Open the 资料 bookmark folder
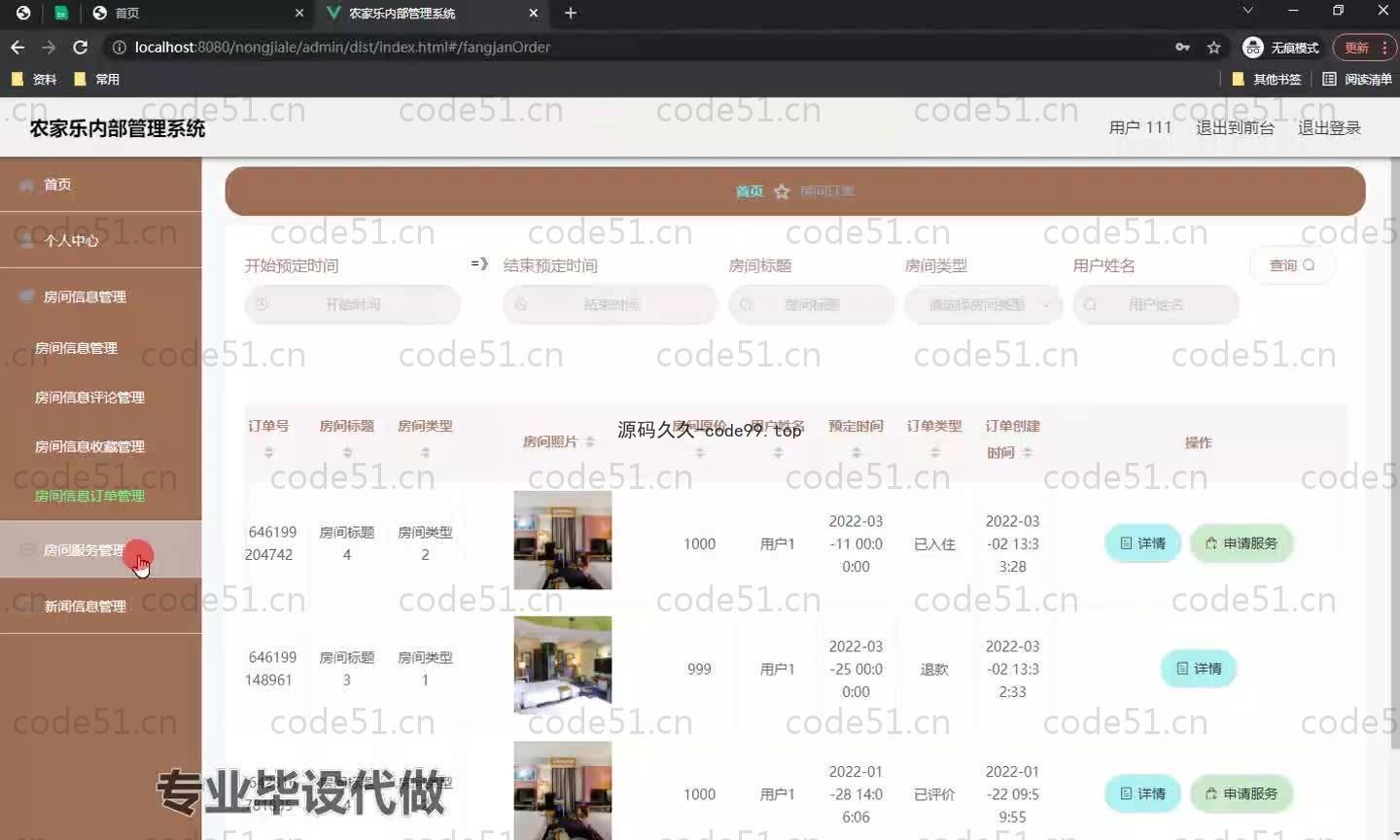 coord(34,79)
